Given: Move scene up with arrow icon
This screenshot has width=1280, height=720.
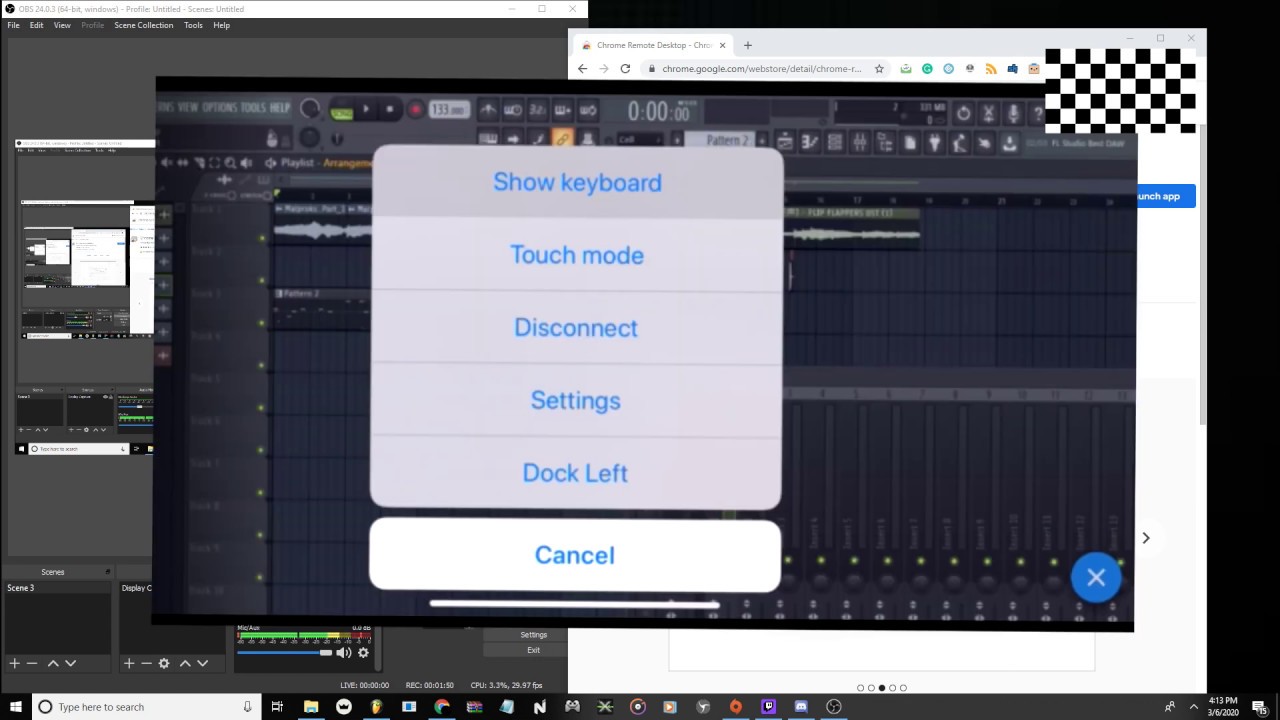Looking at the screenshot, I should point(53,663).
